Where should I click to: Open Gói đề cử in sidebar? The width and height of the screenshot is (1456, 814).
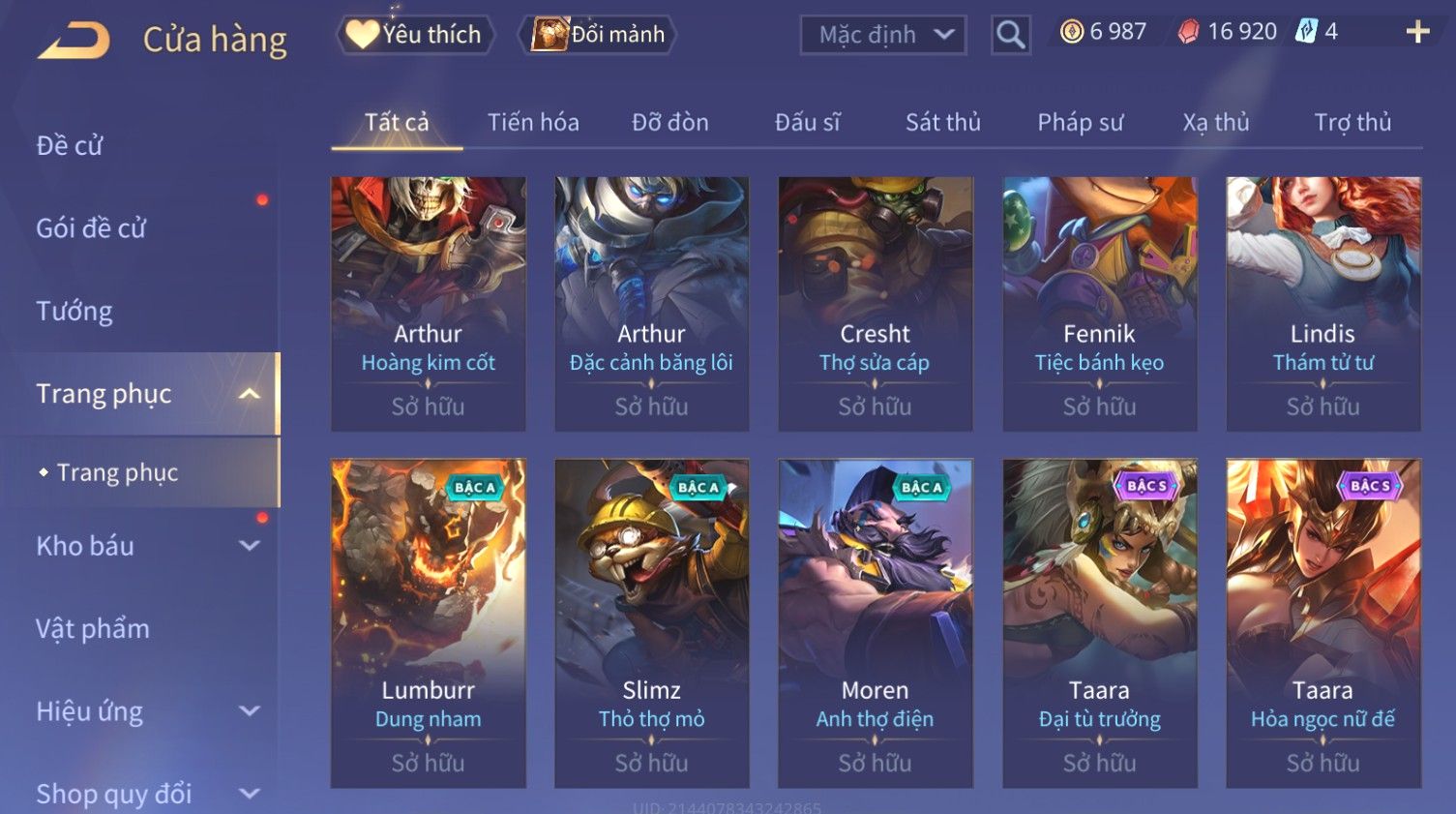click(91, 228)
